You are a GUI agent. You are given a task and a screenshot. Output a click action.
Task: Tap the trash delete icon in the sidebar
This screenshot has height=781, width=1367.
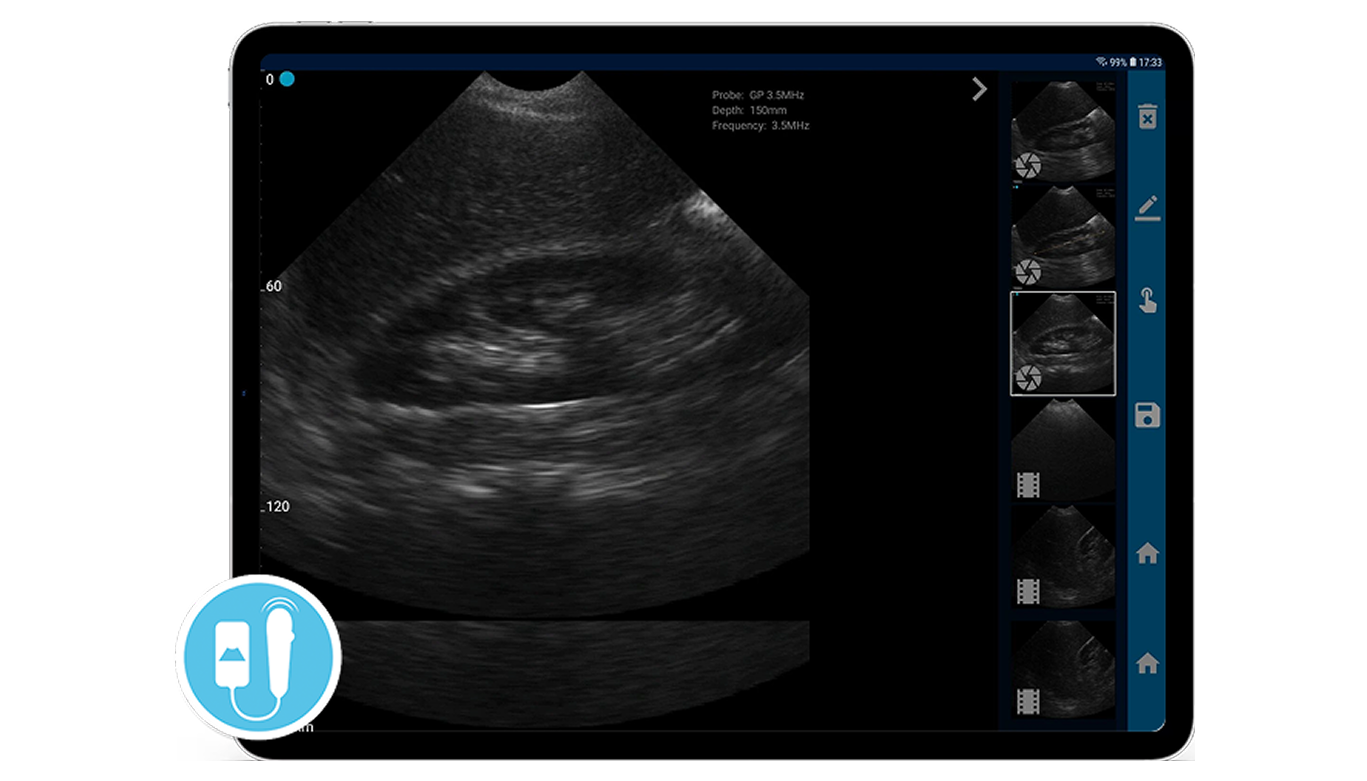tap(1147, 118)
